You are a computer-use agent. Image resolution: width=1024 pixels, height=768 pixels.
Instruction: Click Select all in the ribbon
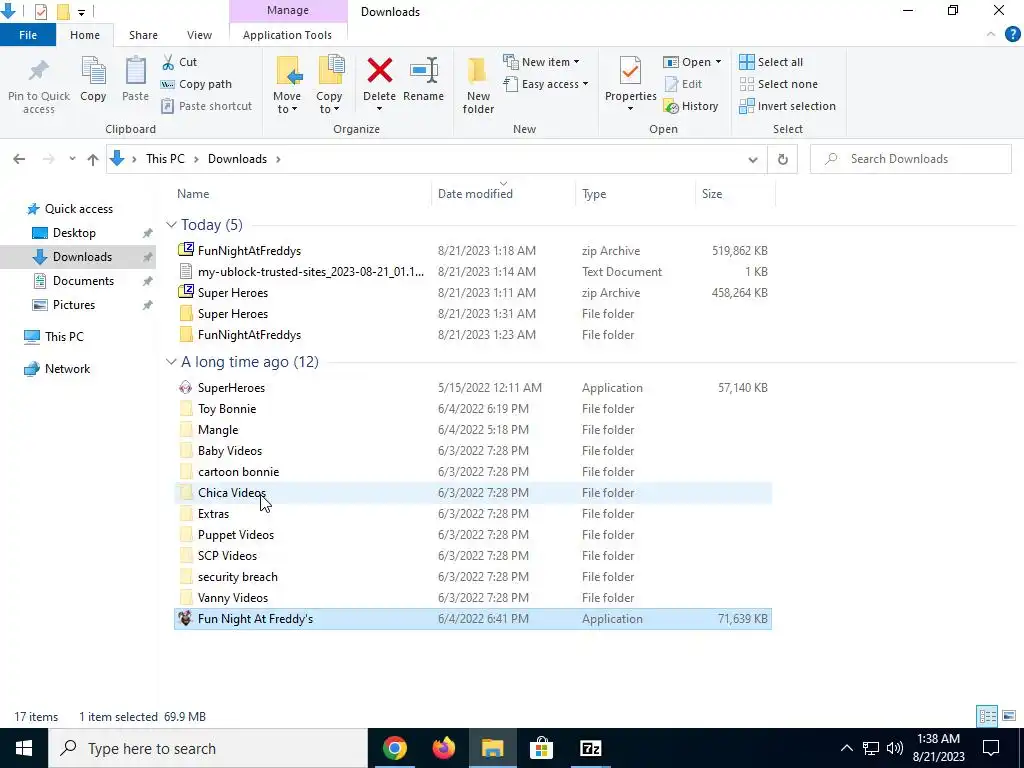(771, 62)
